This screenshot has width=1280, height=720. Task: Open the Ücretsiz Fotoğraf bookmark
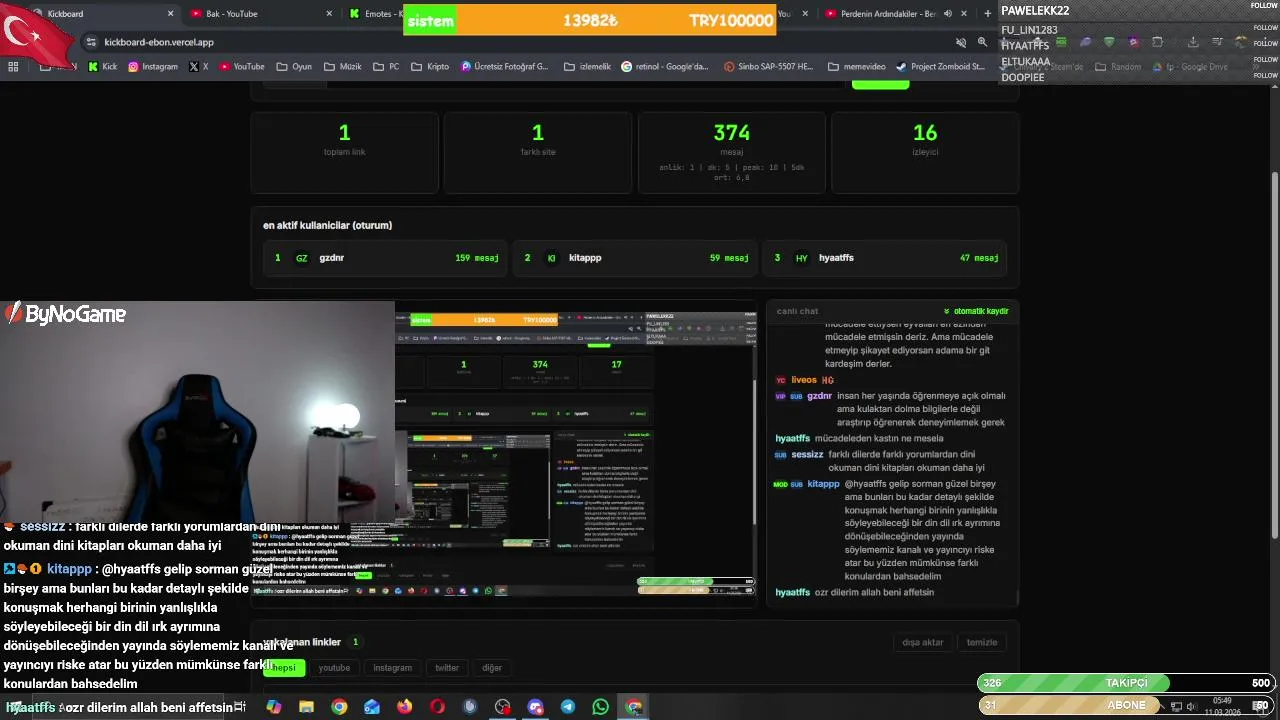[x=505, y=67]
